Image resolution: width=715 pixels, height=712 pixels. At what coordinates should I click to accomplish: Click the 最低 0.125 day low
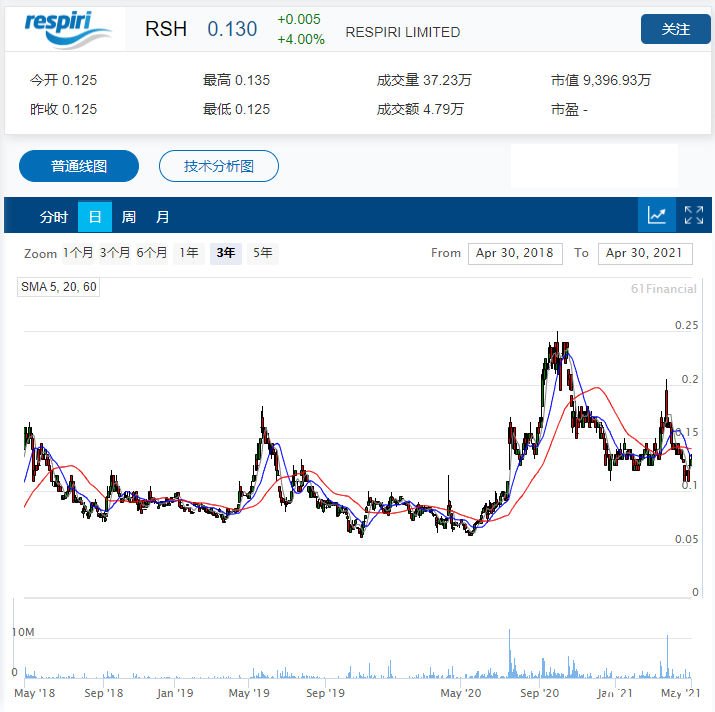(x=236, y=109)
